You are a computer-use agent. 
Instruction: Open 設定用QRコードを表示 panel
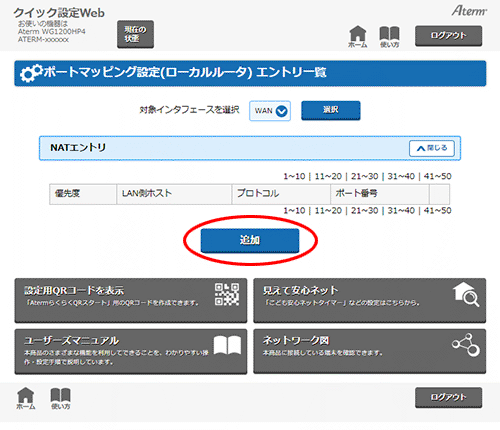pyautogui.click(x=131, y=301)
